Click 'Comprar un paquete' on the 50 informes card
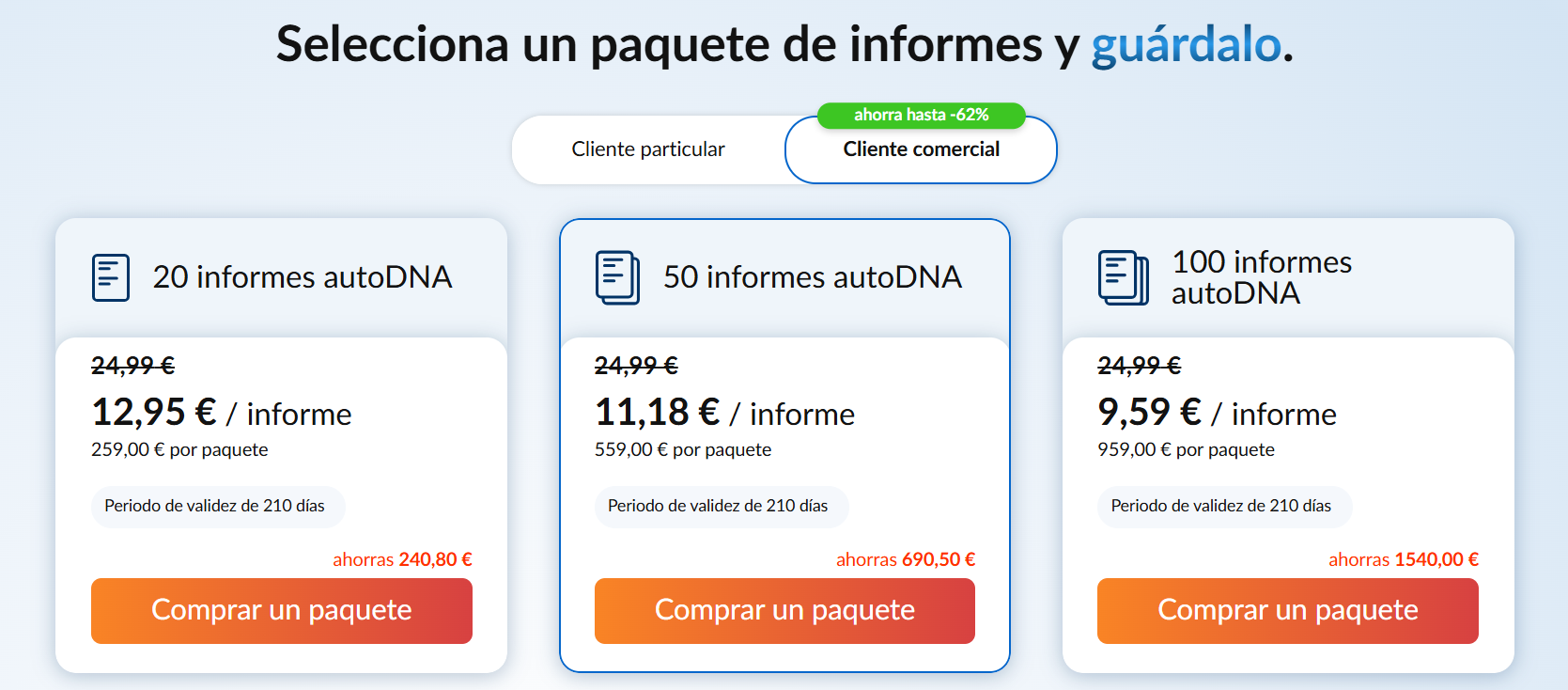Screen dimensions: 1568x690 (x=784, y=610)
